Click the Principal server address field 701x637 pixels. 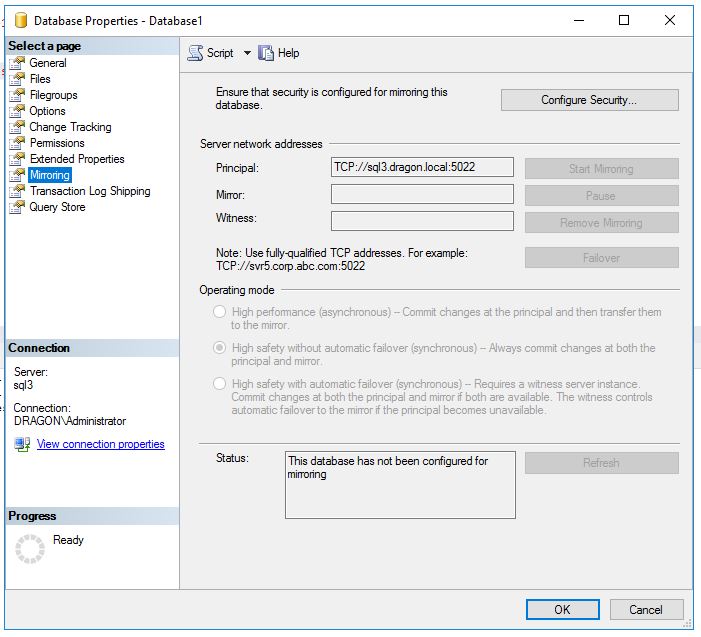point(422,168)
